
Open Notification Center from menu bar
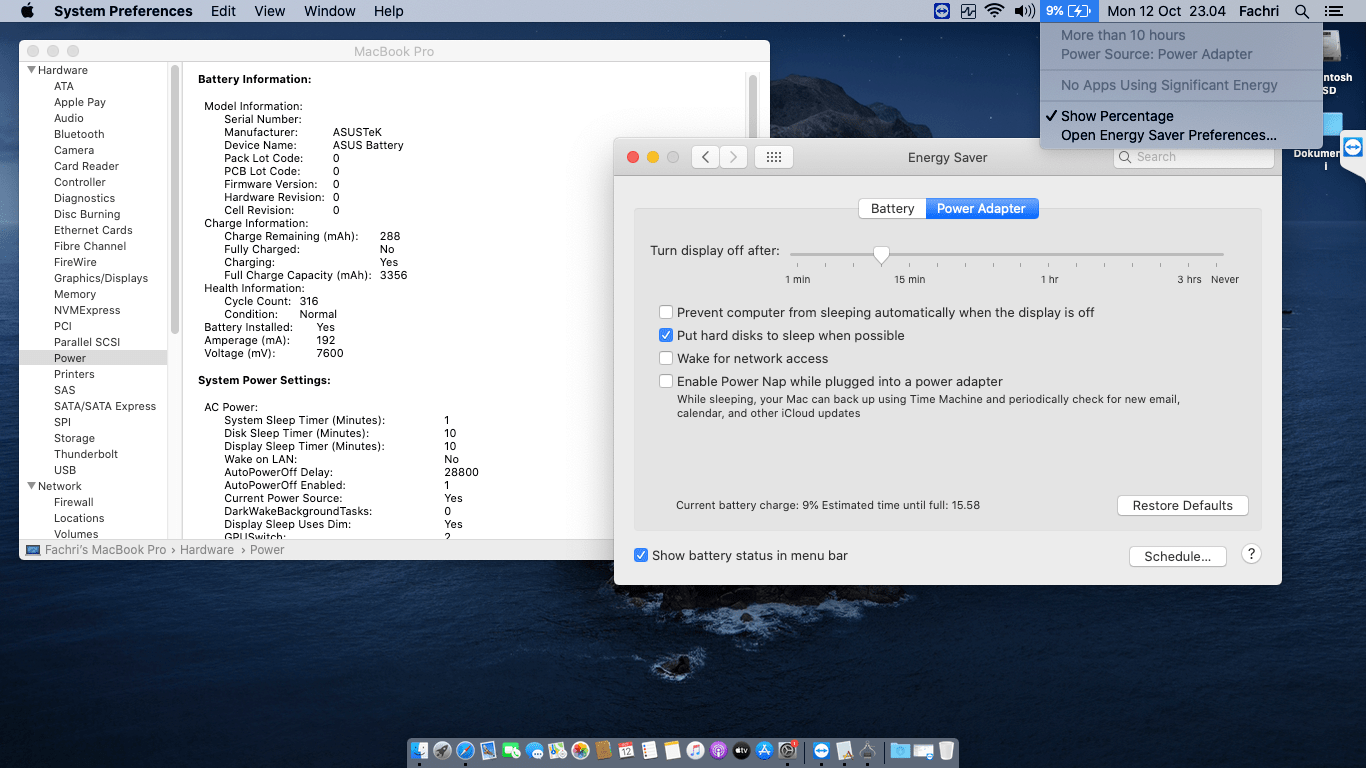(x=1336, y=11)
